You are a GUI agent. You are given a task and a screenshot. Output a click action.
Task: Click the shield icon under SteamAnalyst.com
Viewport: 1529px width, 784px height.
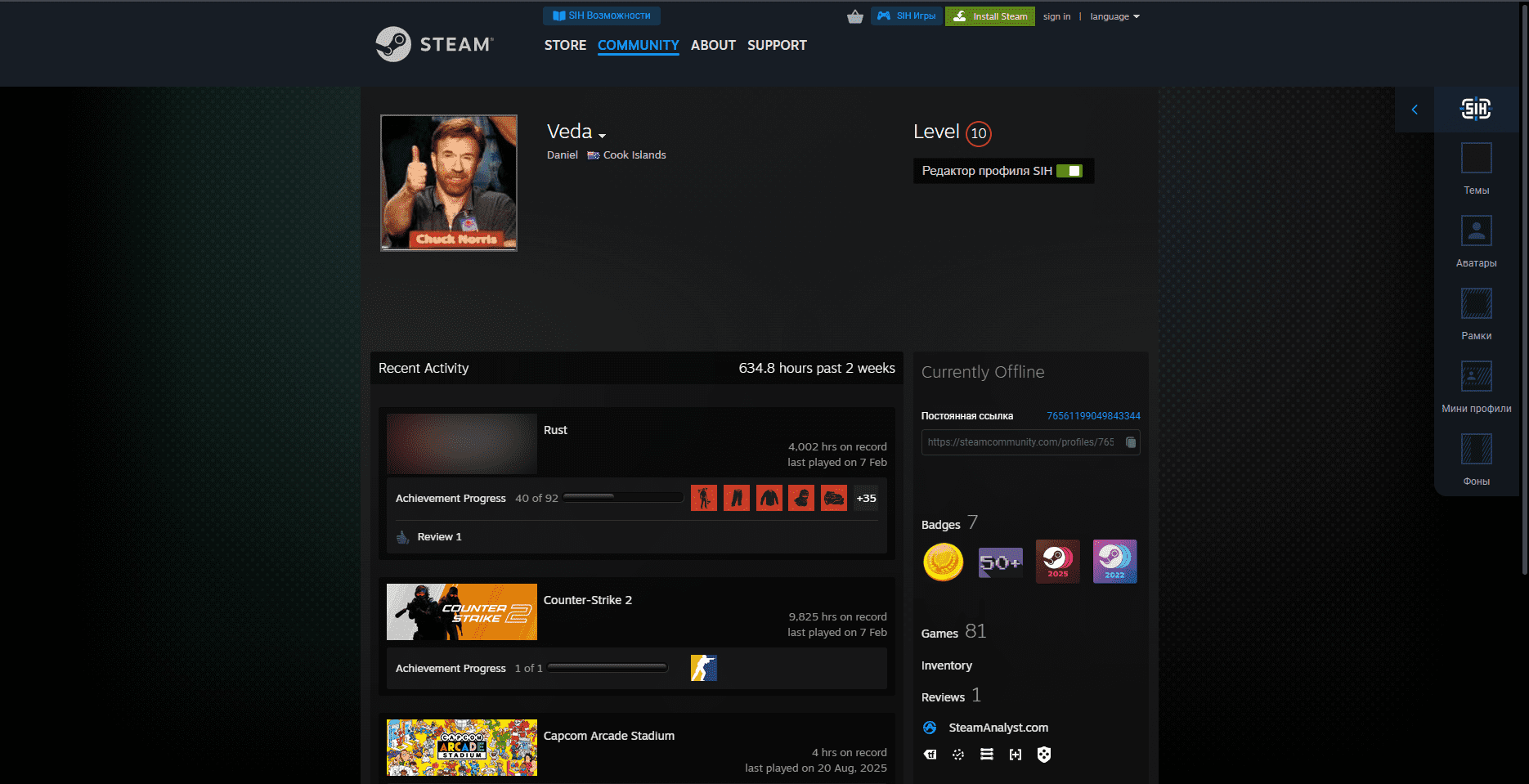[x=1044, y=755]
